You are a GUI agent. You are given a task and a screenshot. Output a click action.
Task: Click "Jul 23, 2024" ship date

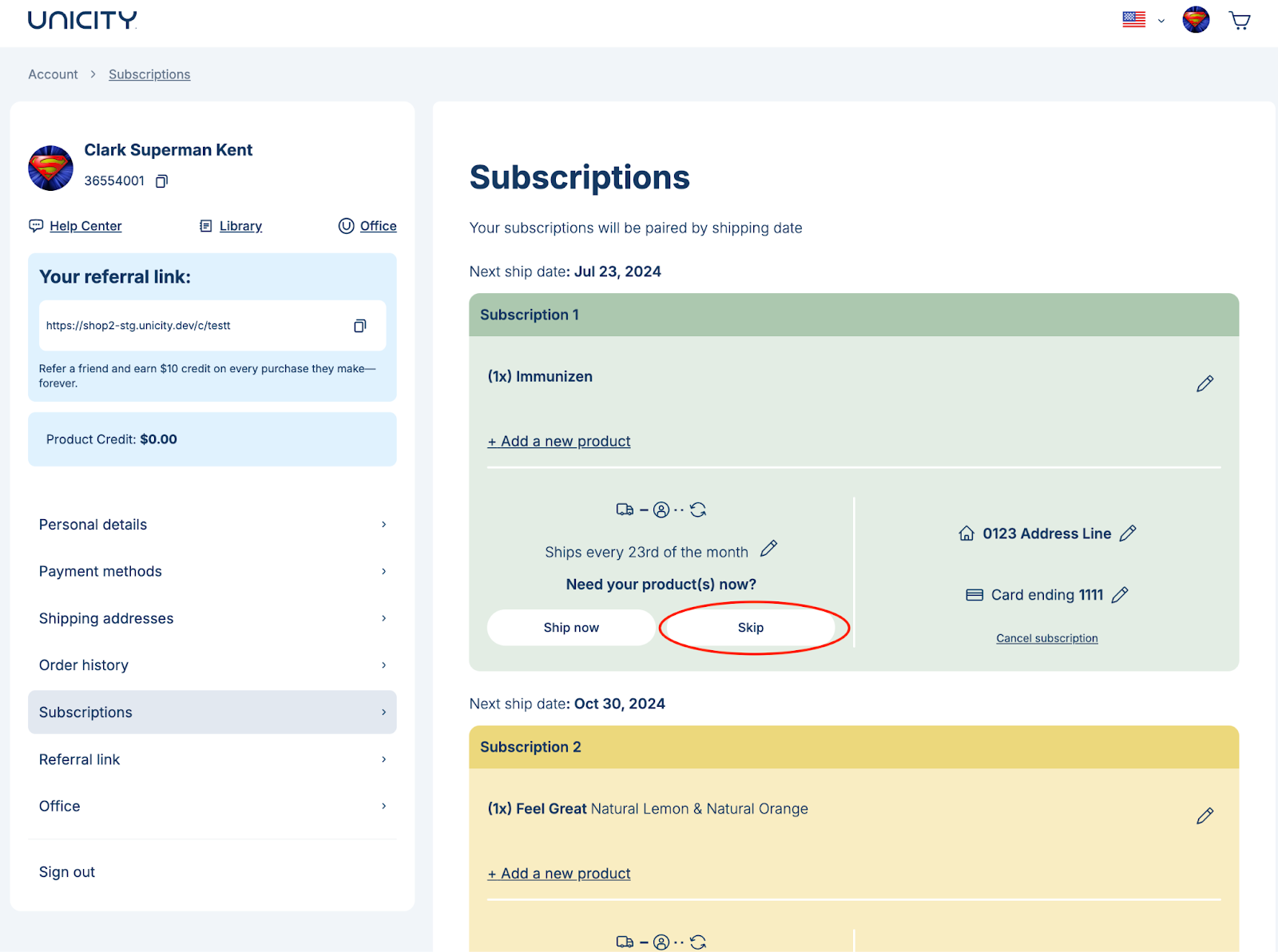pos(617,272)
